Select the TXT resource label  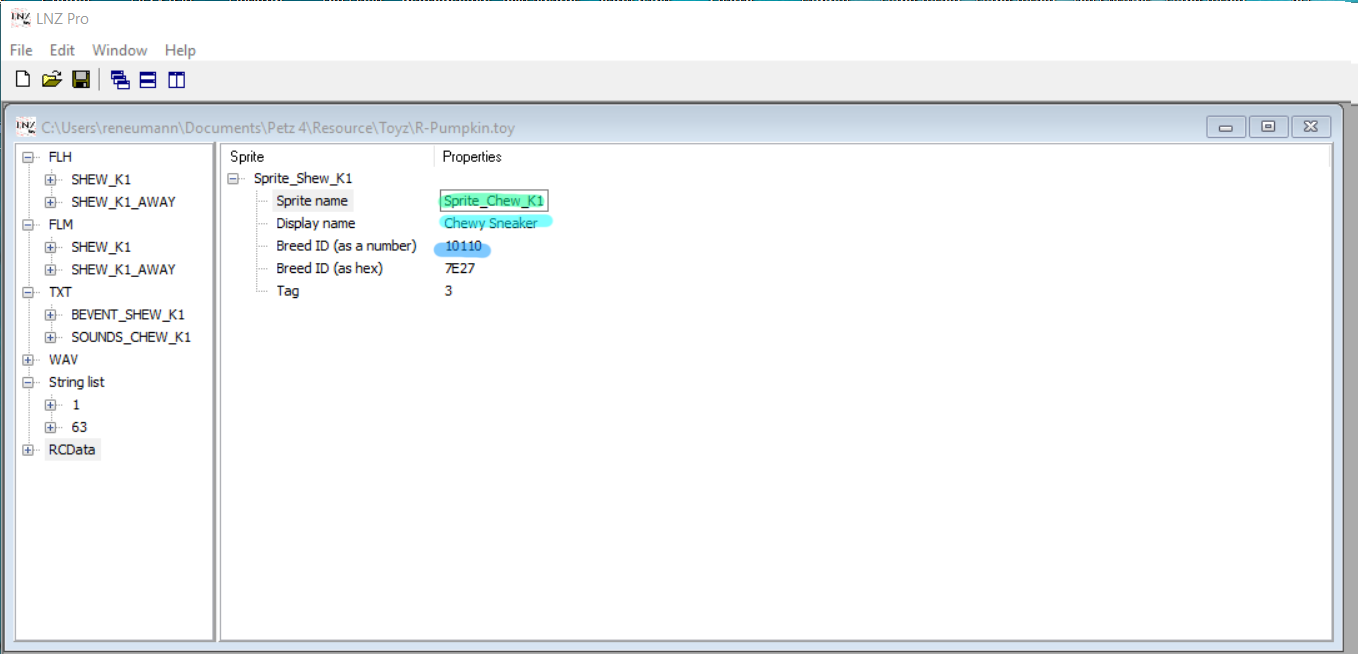(x=60, y=292)
